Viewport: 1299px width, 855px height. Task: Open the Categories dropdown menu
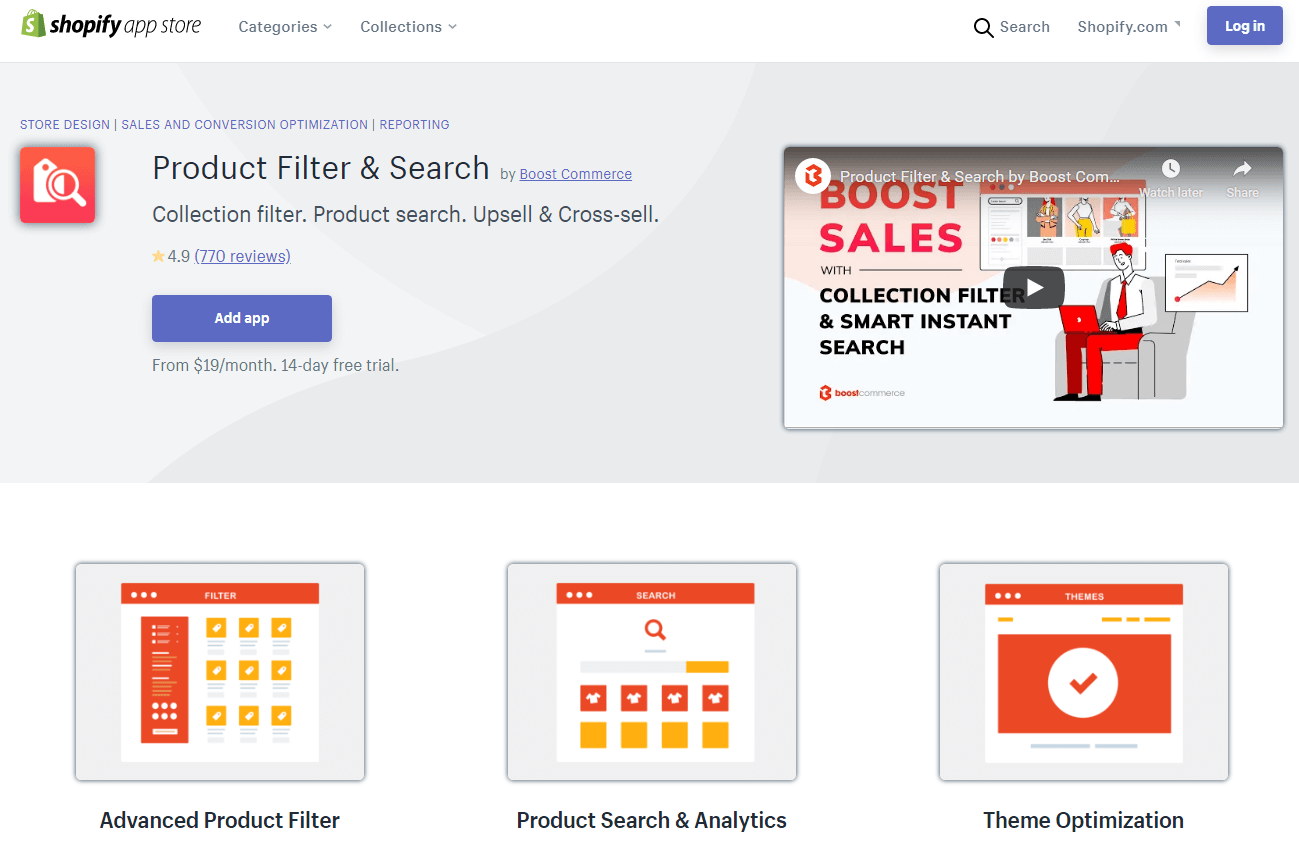click(285, 27)
